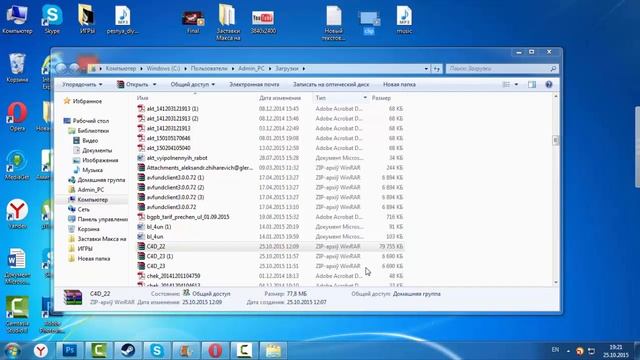Launch Opera from the desktop
Viewport: 640px width, 360px height.
point(17,117)
